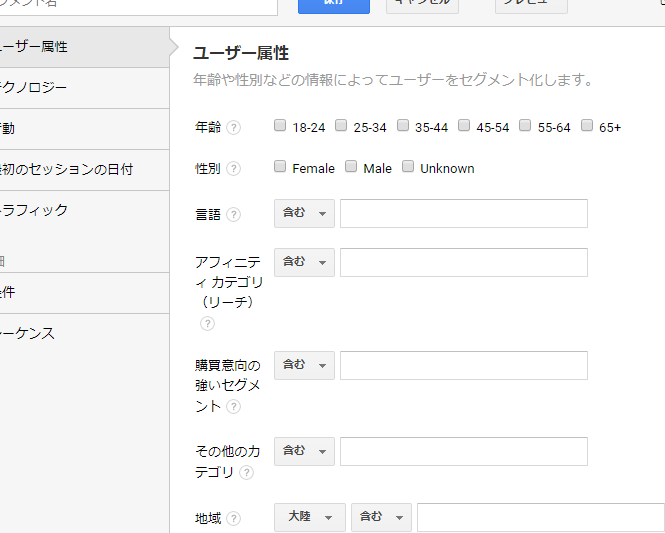Open the 含む dropdown for その他のカテゴリ

(x=304, y=451)
